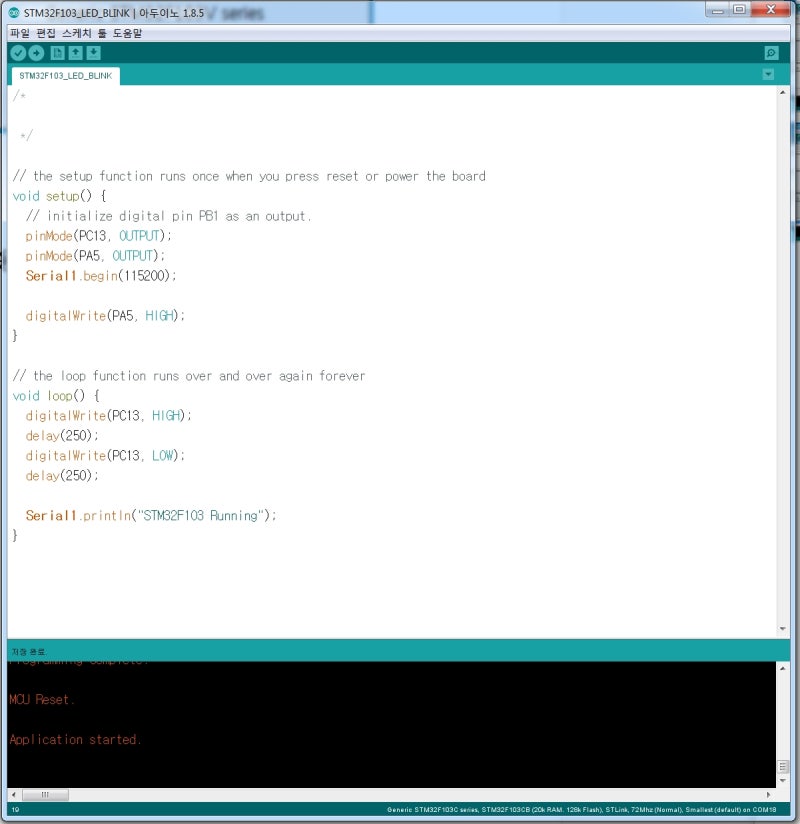The image size is (800, 824).
Task: Click the horizontal console scrollbar
Action: pyautogui.click(x=45, y=794)
